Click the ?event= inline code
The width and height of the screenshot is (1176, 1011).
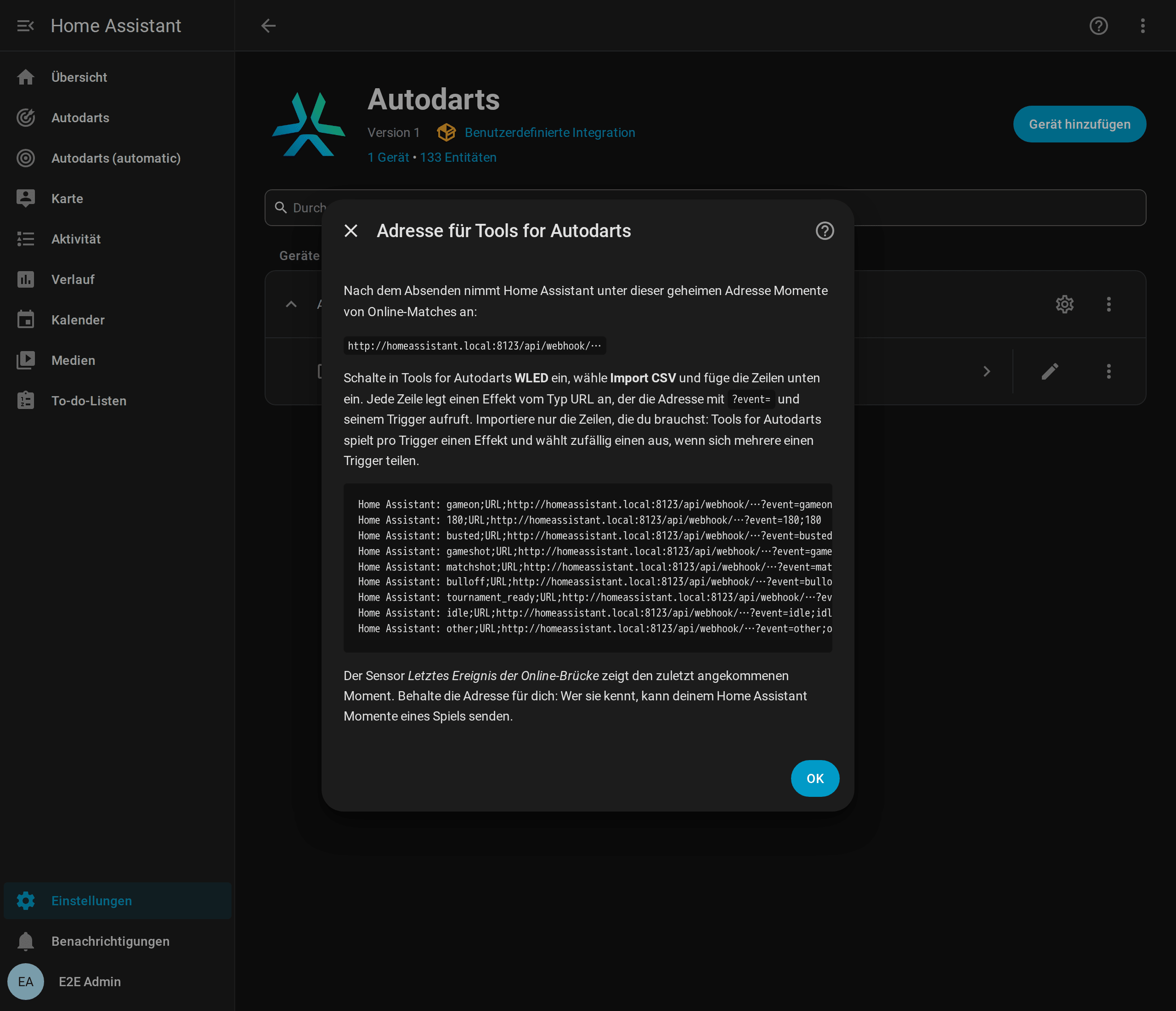click(751, 399)
